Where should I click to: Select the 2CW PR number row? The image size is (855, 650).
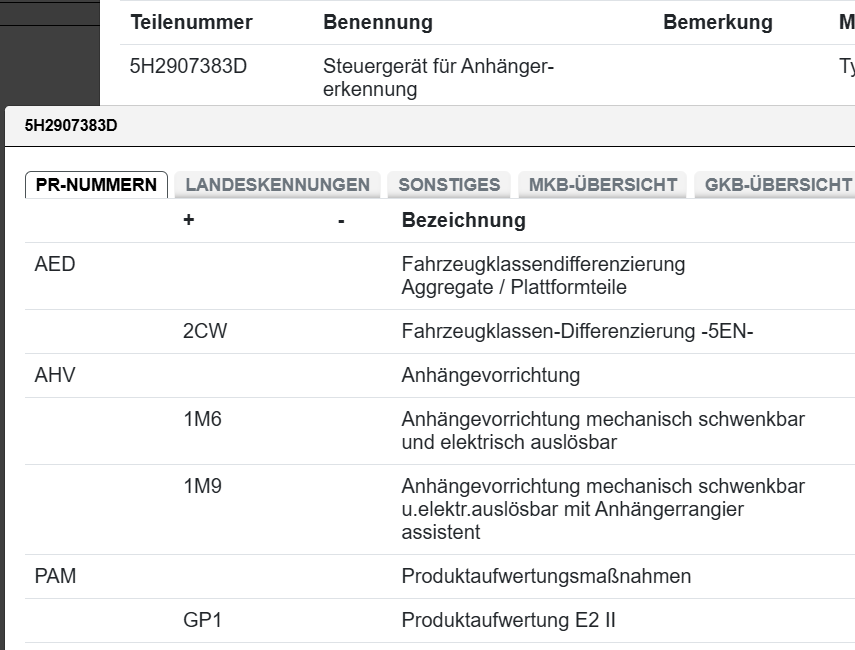[205, 332]
